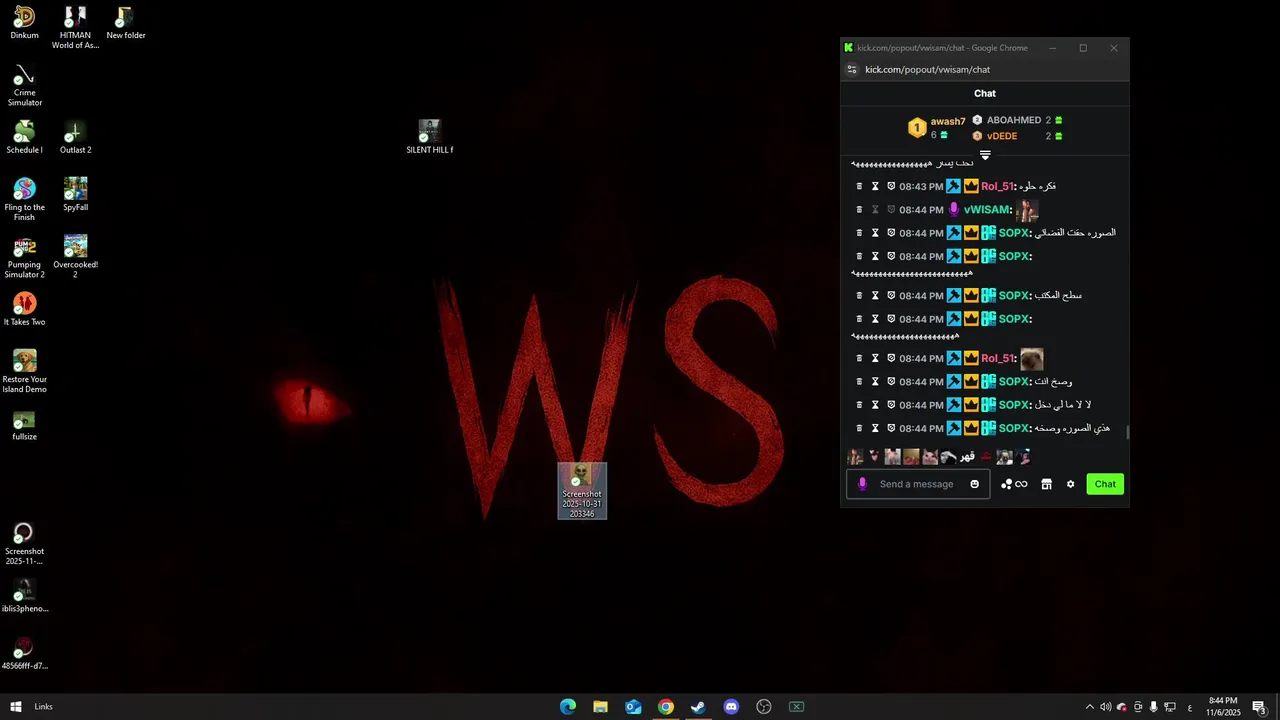Screen dimensions: 1280x720
Task: Select the New folder desktop icon
Action: pos(126,23)
